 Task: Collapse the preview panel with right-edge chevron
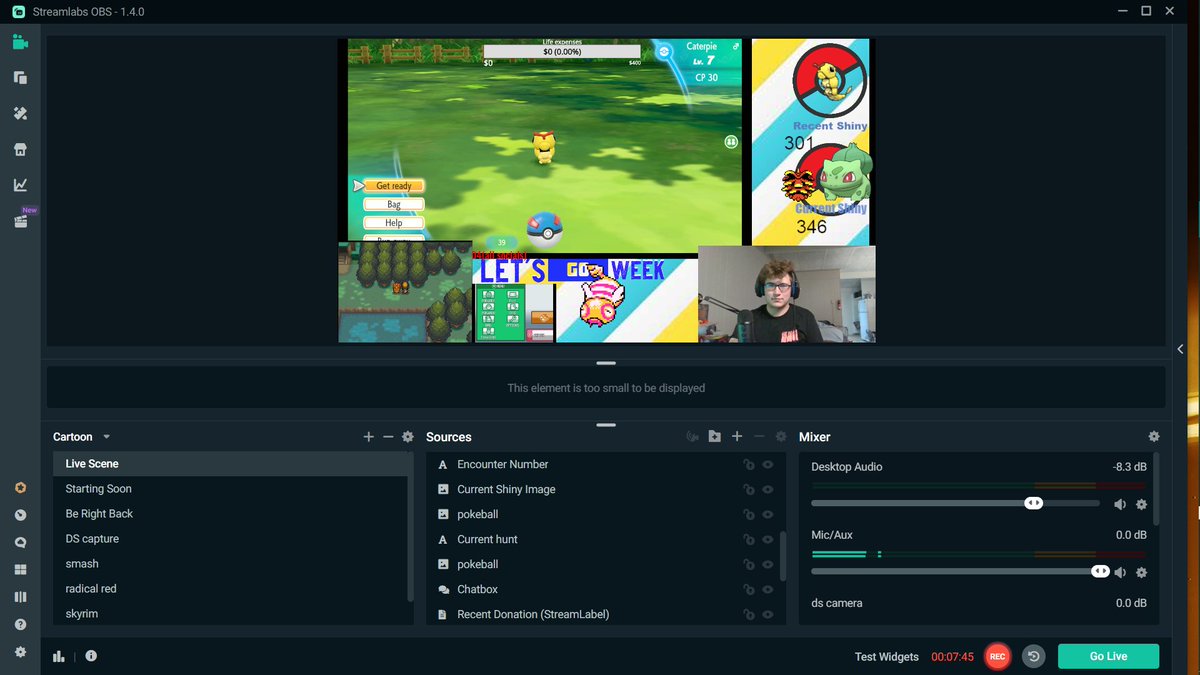click(1180, 349)
